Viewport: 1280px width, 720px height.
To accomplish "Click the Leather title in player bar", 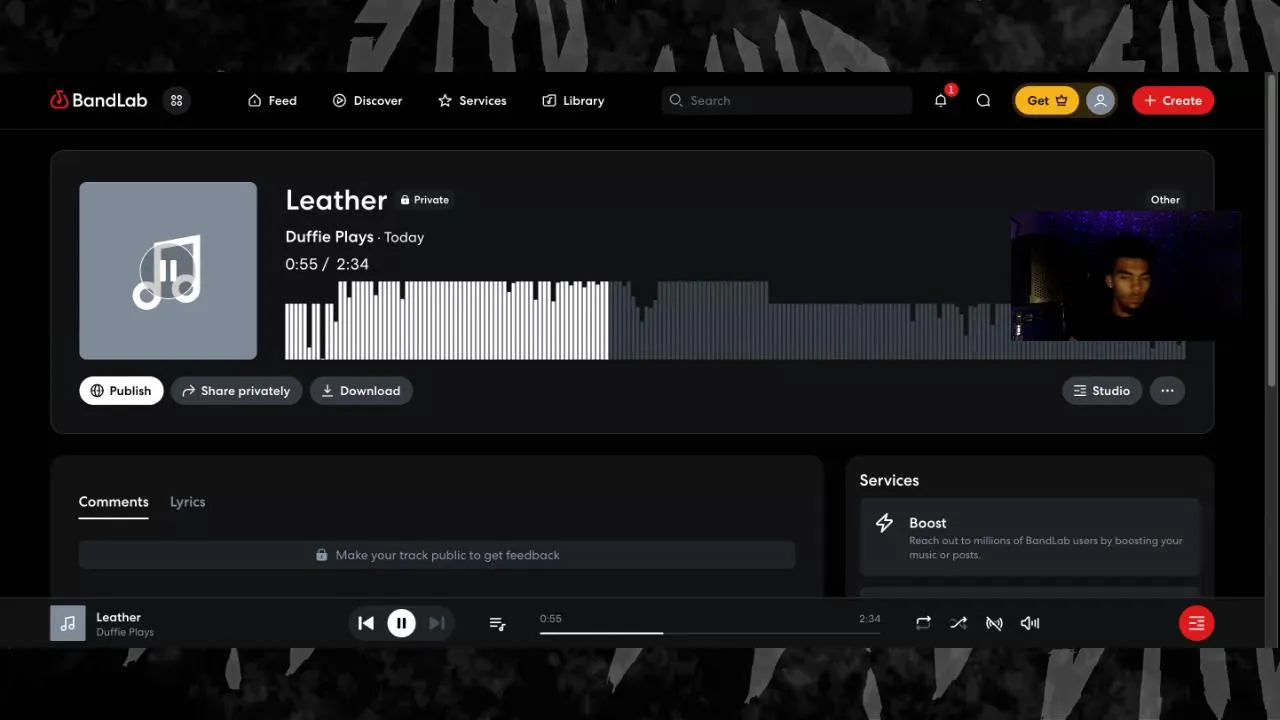I will click(119, 617).
